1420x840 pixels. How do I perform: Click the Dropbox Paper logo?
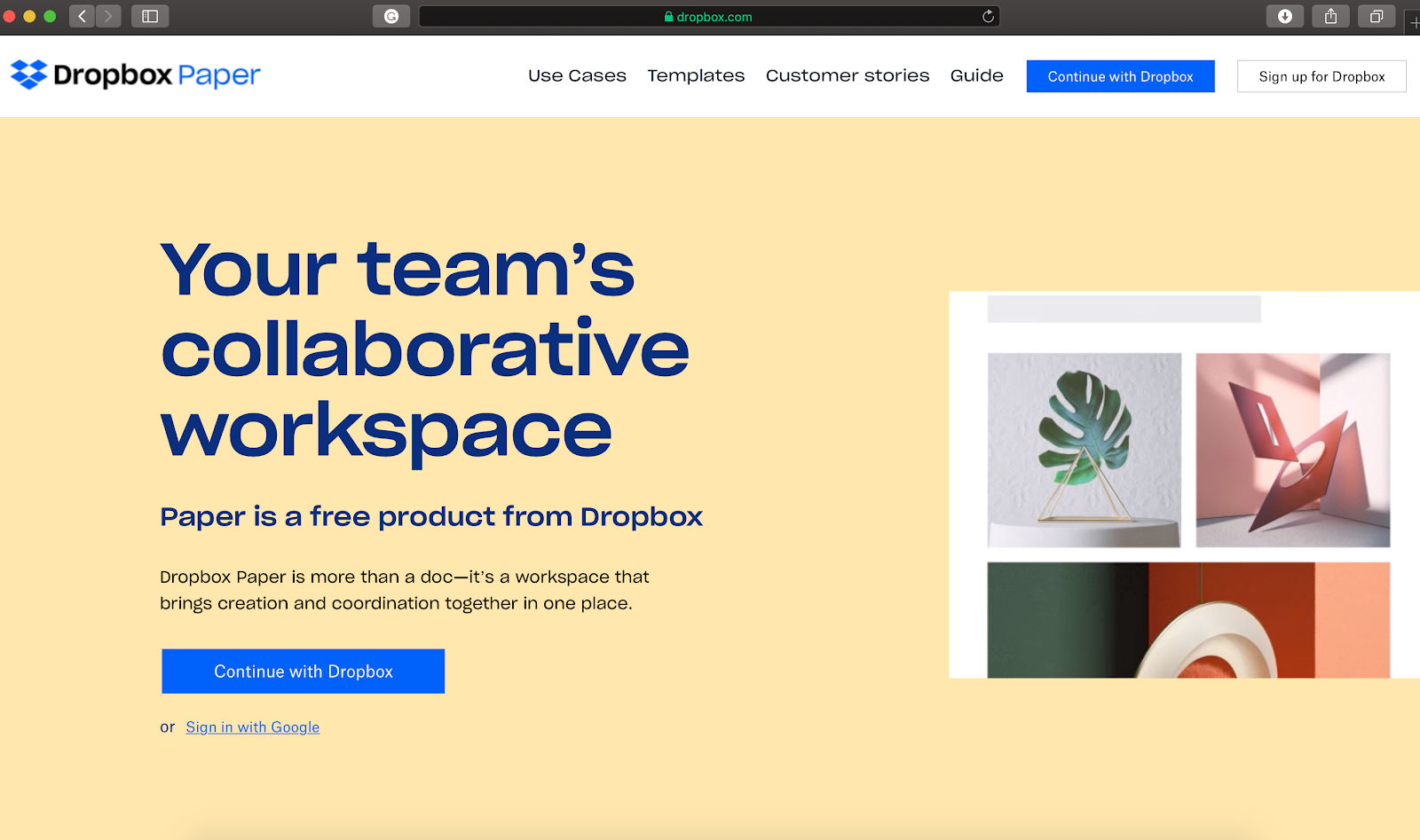(135, 75)
